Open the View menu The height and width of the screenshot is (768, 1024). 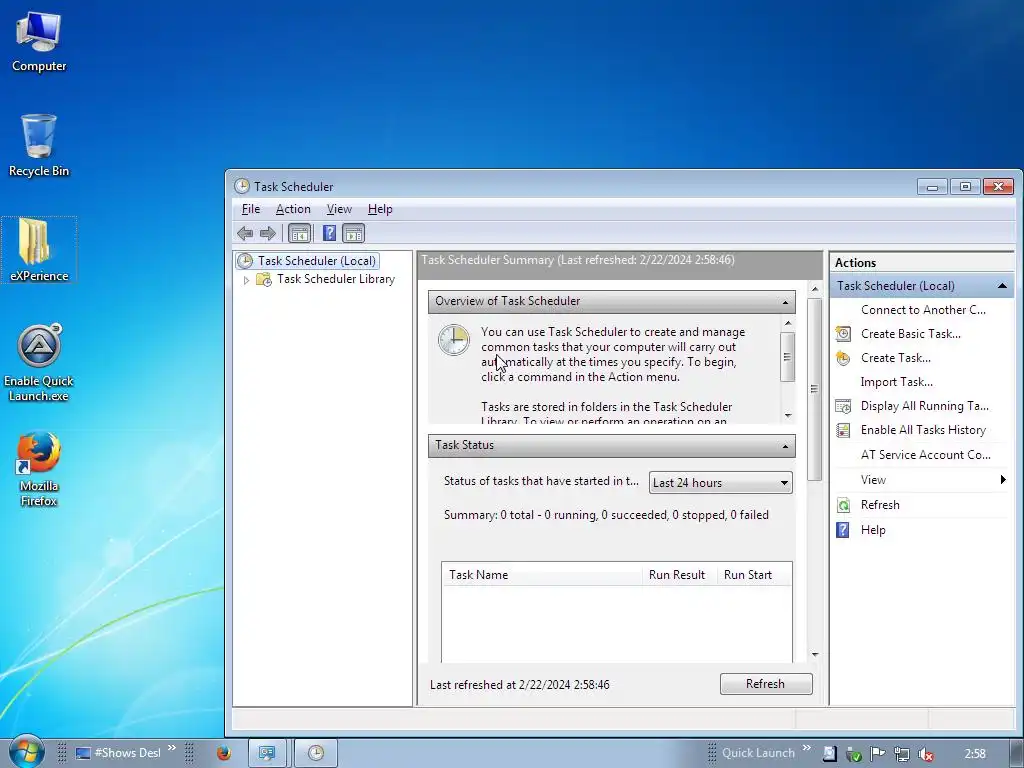point(339,209)
